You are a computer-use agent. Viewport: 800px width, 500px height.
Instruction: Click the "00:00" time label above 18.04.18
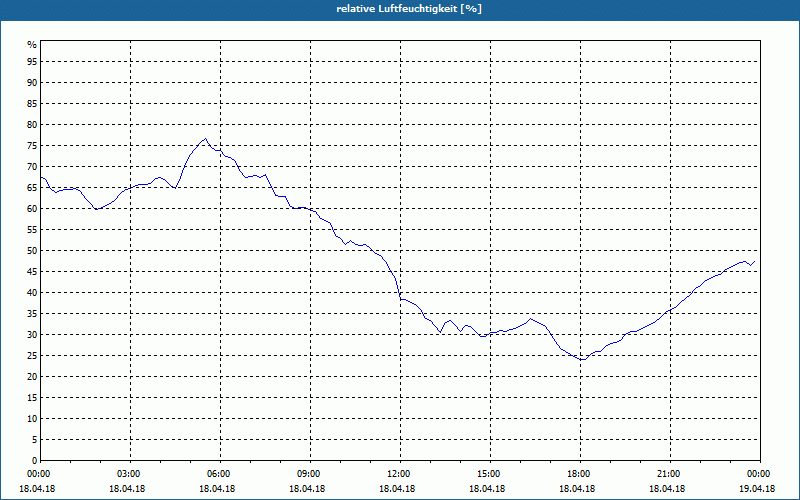40,474
